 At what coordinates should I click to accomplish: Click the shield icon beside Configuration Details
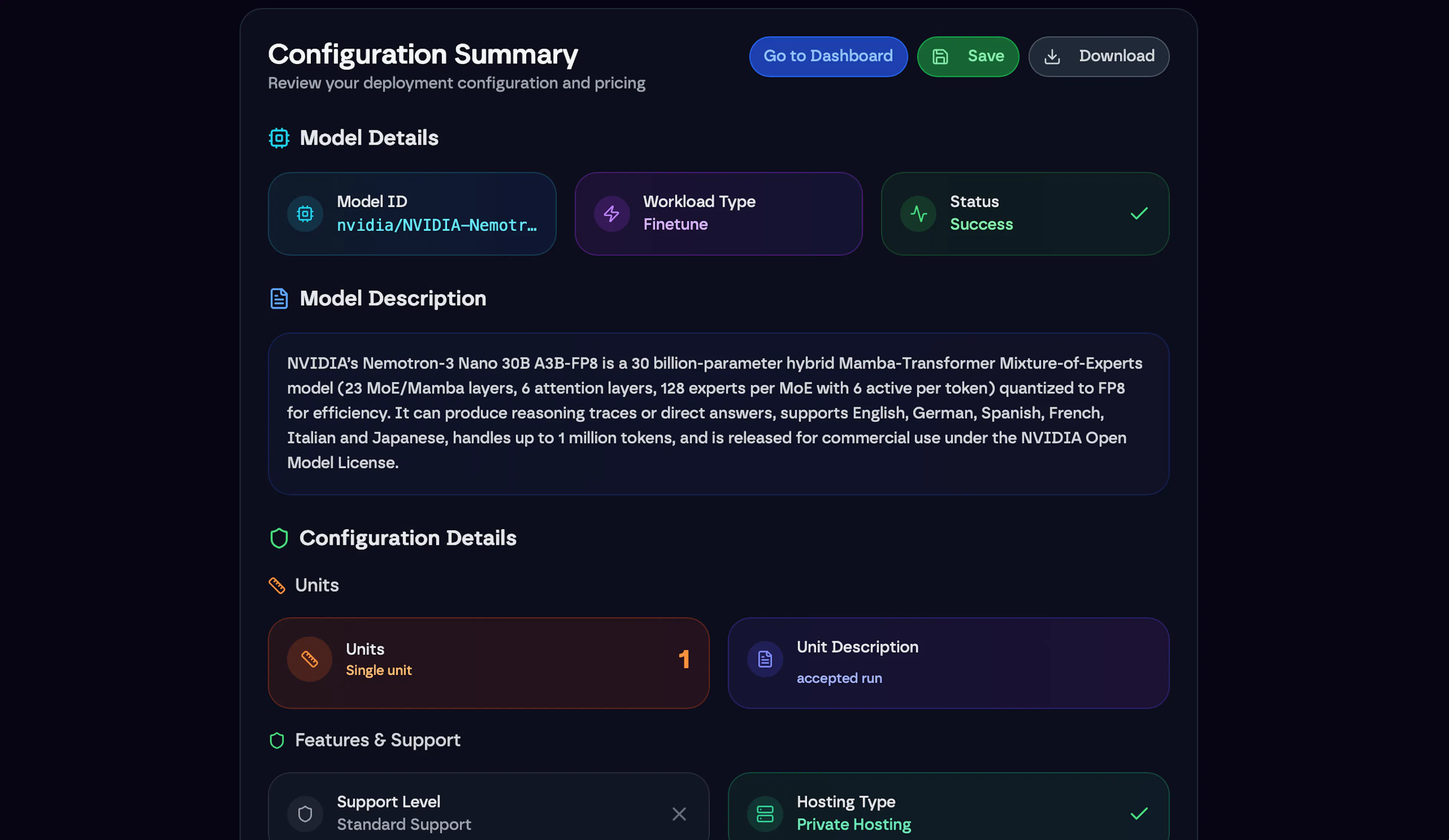[279, 538]
